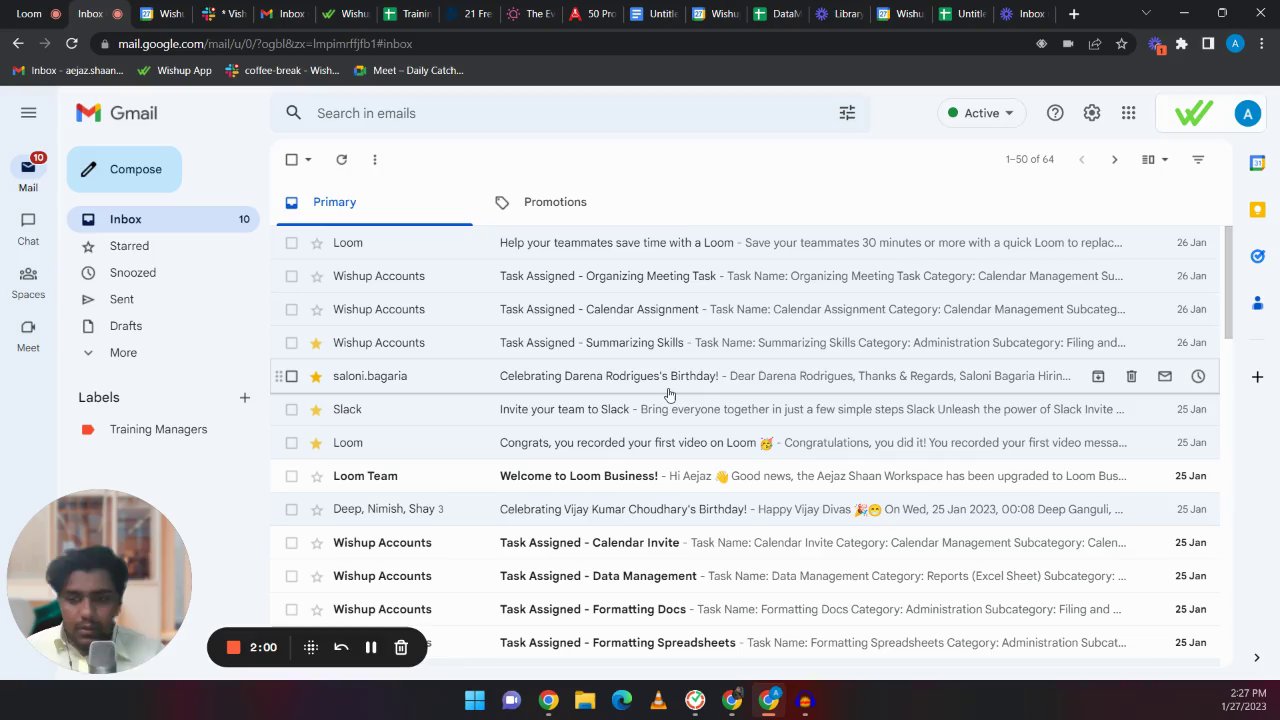Screen dimensions: 1280x720
Task: Open the Google account avatar
Action: coord(1247,113)
